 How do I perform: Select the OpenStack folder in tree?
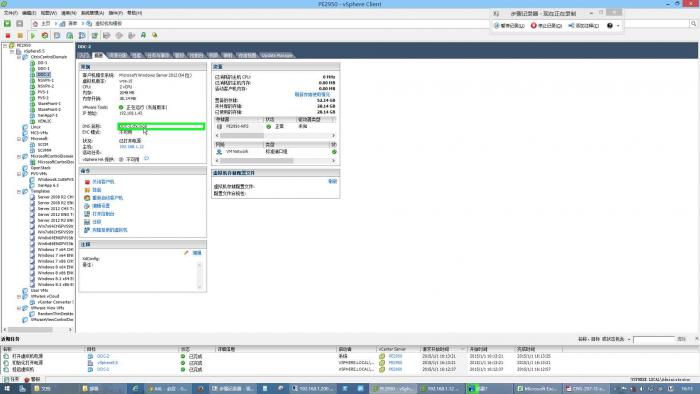[x=41, y=168]
